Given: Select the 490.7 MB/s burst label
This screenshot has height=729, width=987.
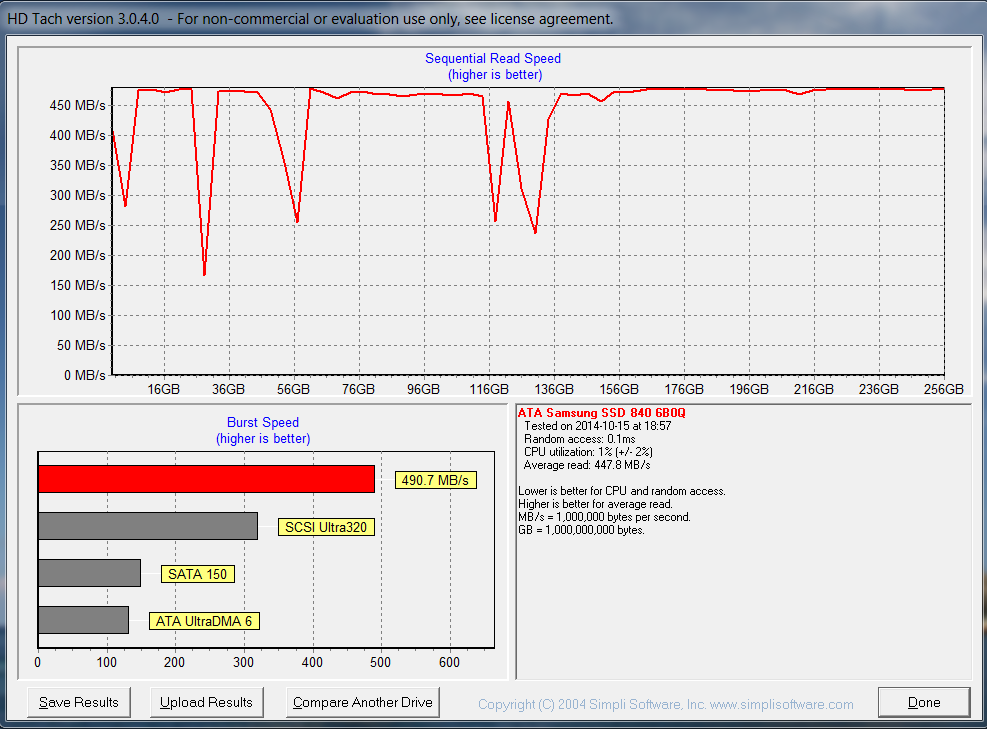Looking at the screenshot, I should pyautogui.click(x=436, y=480).
